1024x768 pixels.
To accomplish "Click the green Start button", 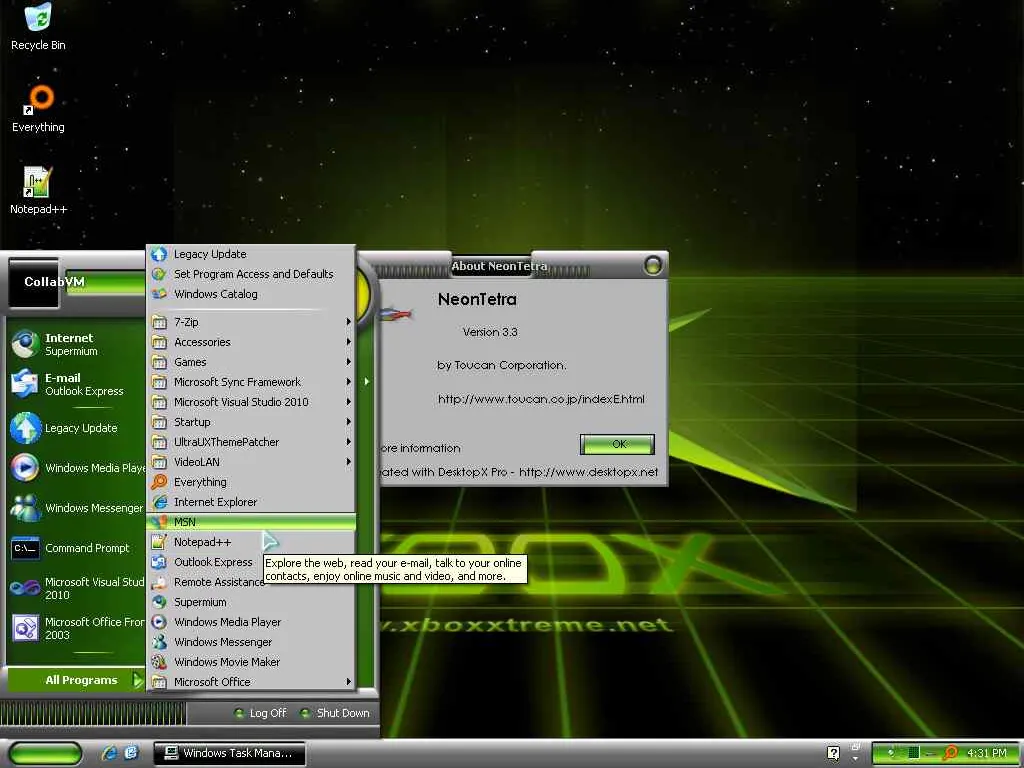I will (x=46, y=753).
